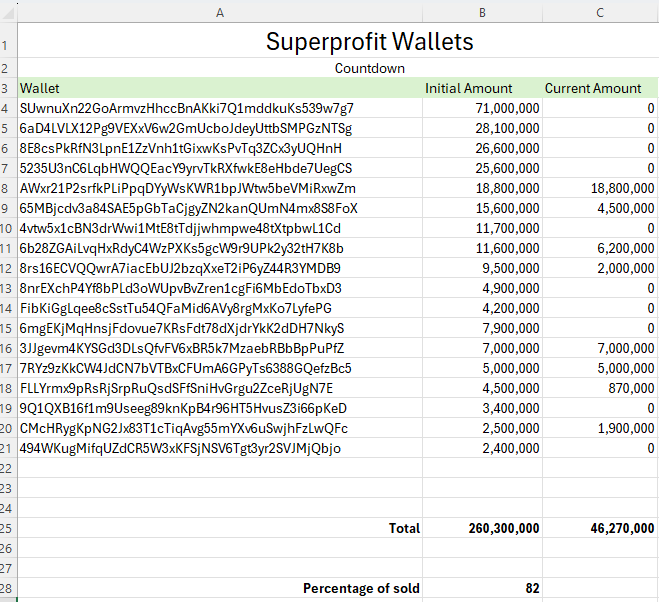The width and height of the screenshot is (659, 602).
Task: Click wallet cell starting with 494WKugMifq
Action: [x=220, y=449]
